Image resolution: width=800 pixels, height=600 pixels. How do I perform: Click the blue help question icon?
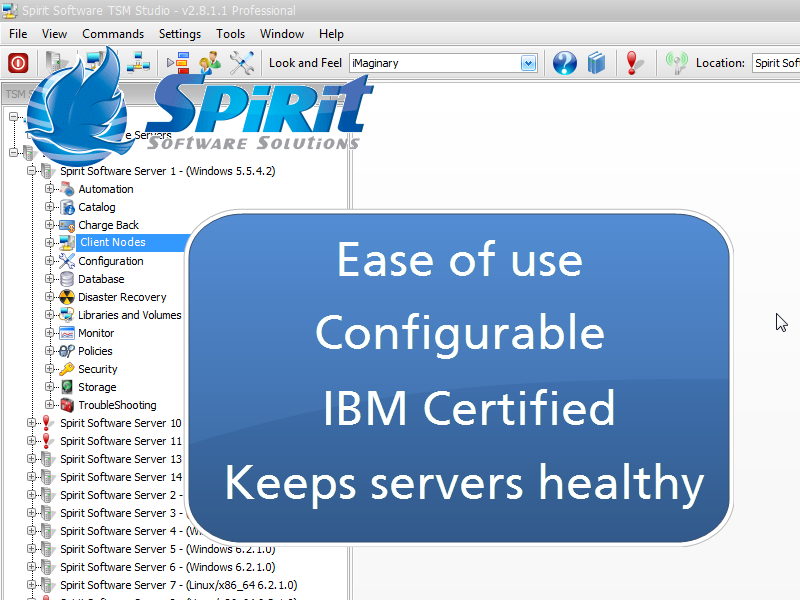(x=565, y=63)
